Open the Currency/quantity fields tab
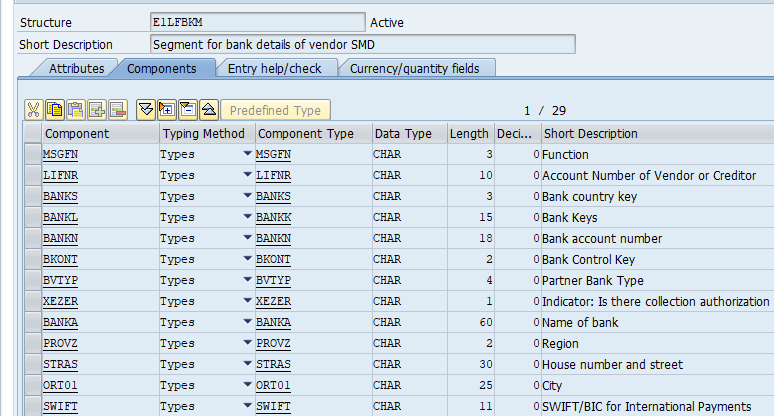774x416 pixels. pyautogui.click(x=414, y=68)
